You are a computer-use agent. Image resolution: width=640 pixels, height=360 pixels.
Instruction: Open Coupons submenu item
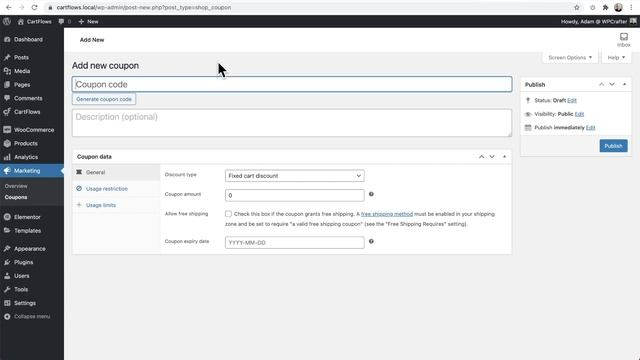[x=16, y=197]
